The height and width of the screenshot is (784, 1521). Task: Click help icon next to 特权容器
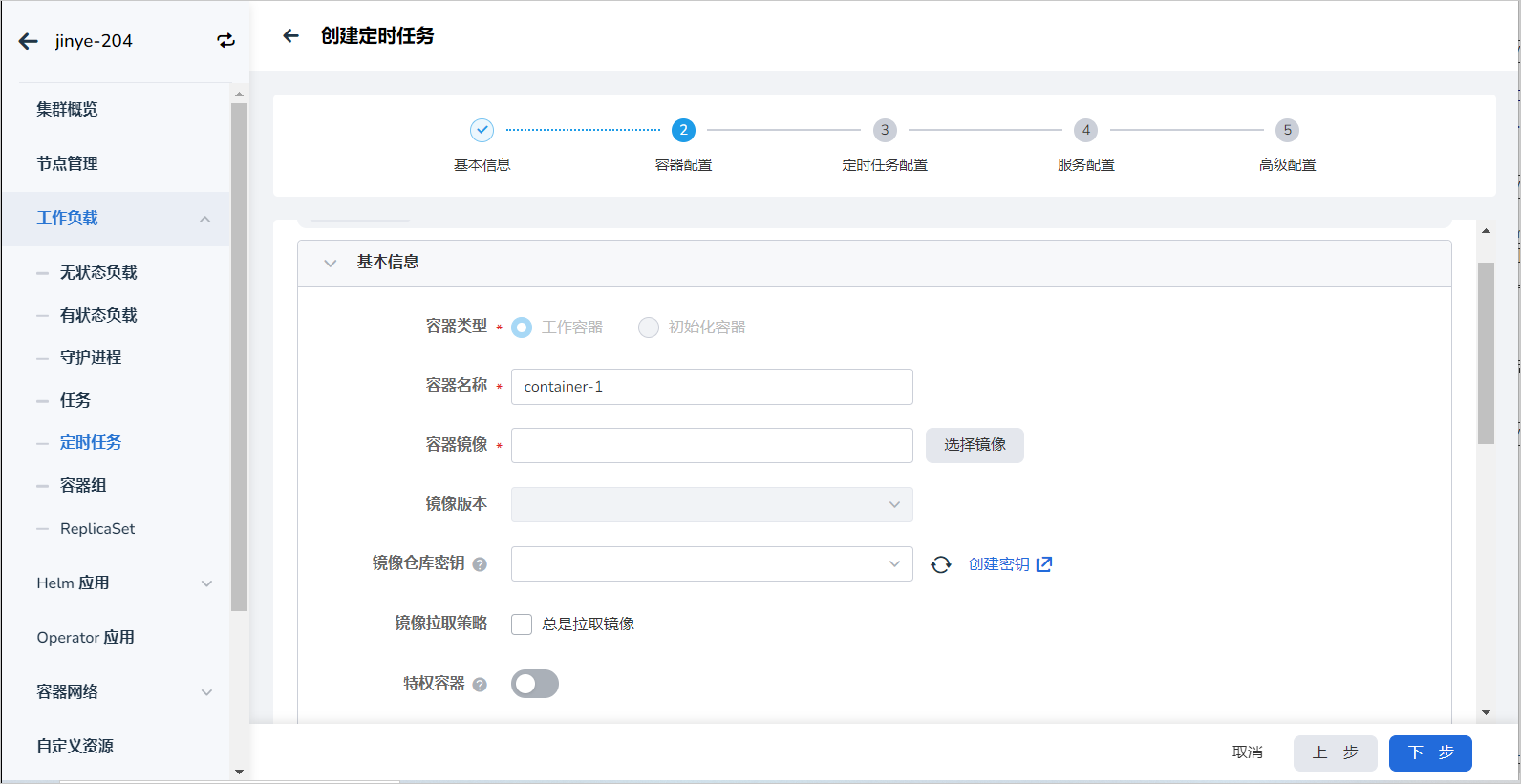[x=480, y=685]
